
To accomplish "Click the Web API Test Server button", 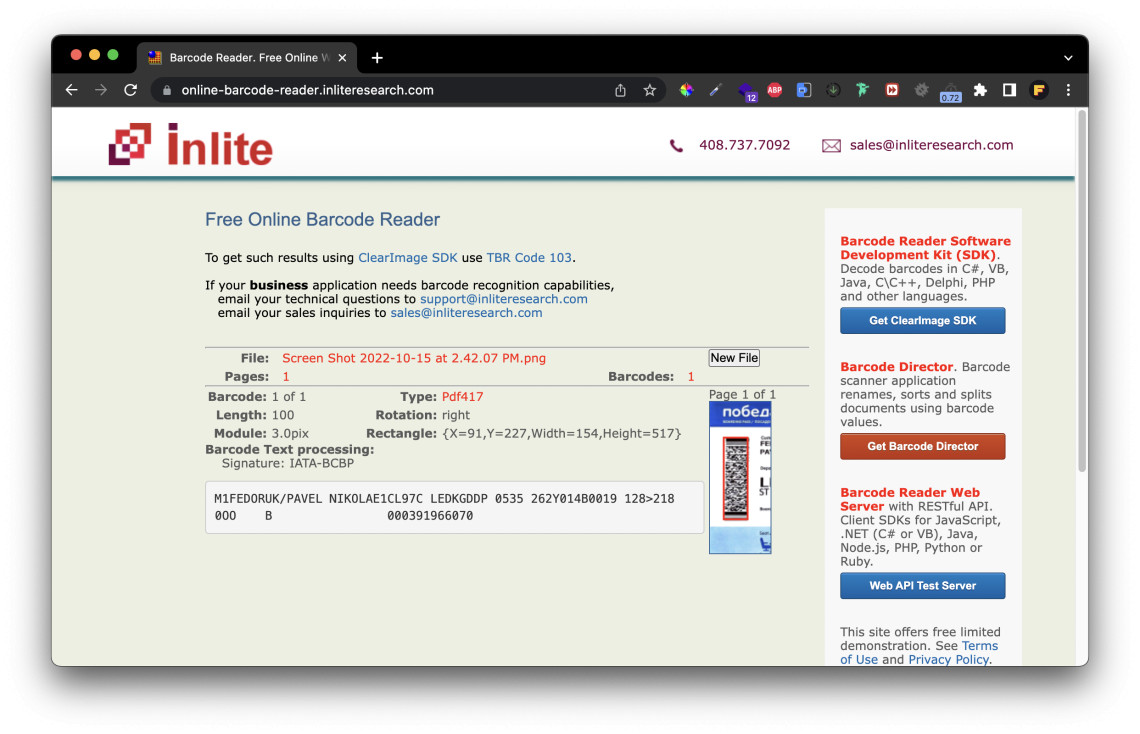I will coord(923,586).
